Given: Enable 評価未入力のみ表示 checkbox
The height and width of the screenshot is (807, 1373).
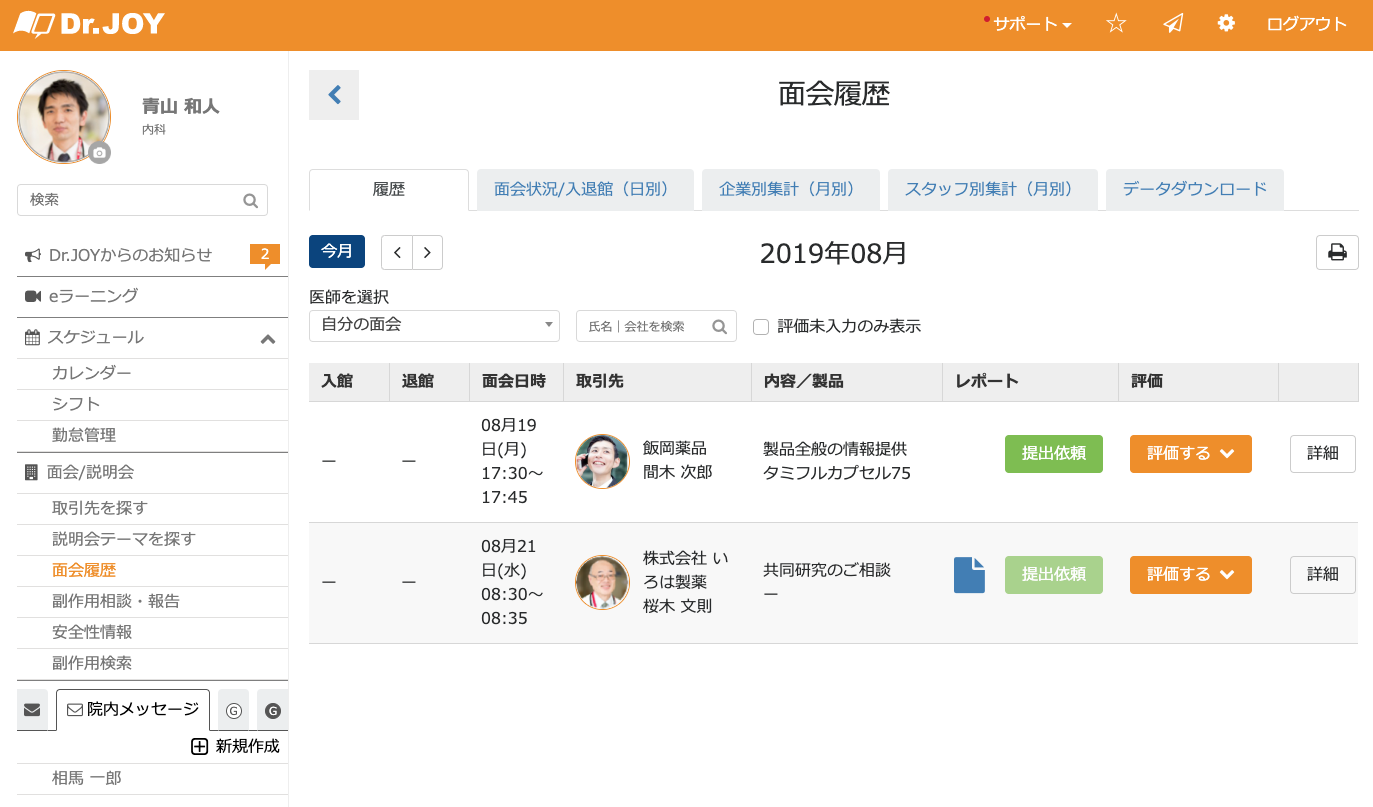Looking at the screenshot, I should click(761, 326).
